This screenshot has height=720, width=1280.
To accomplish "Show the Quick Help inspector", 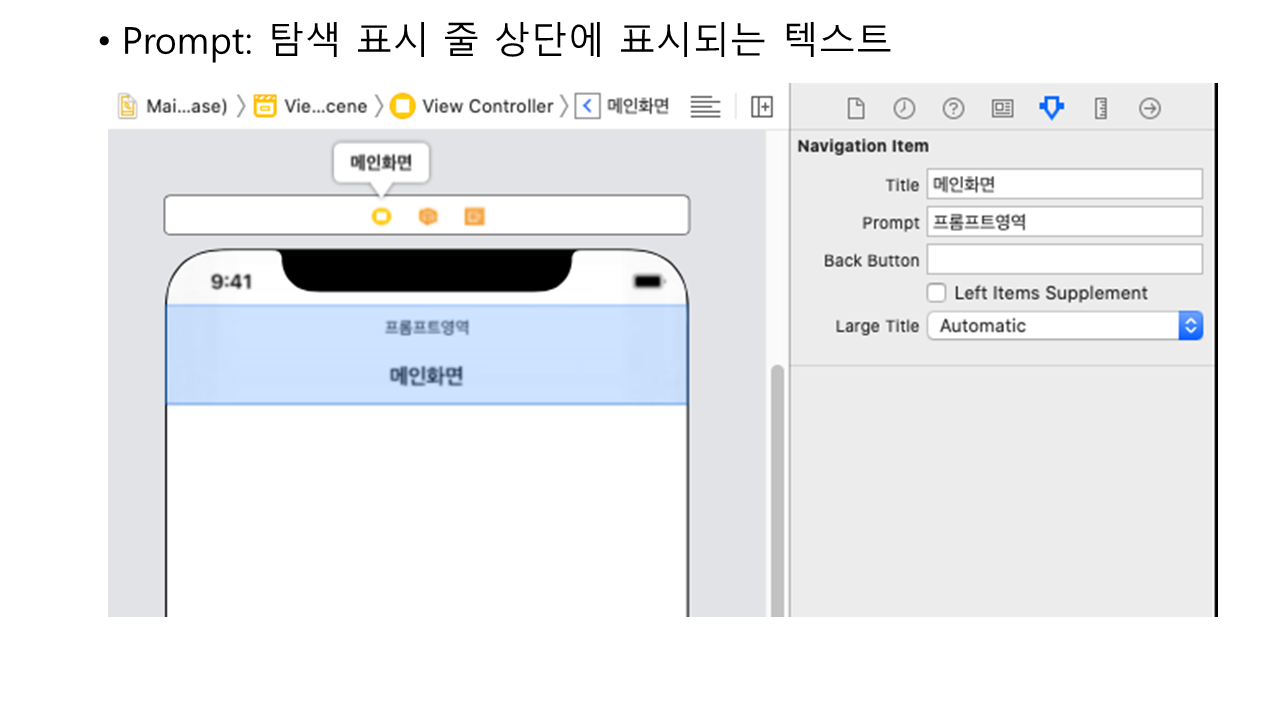I will (x=953, y=108).
